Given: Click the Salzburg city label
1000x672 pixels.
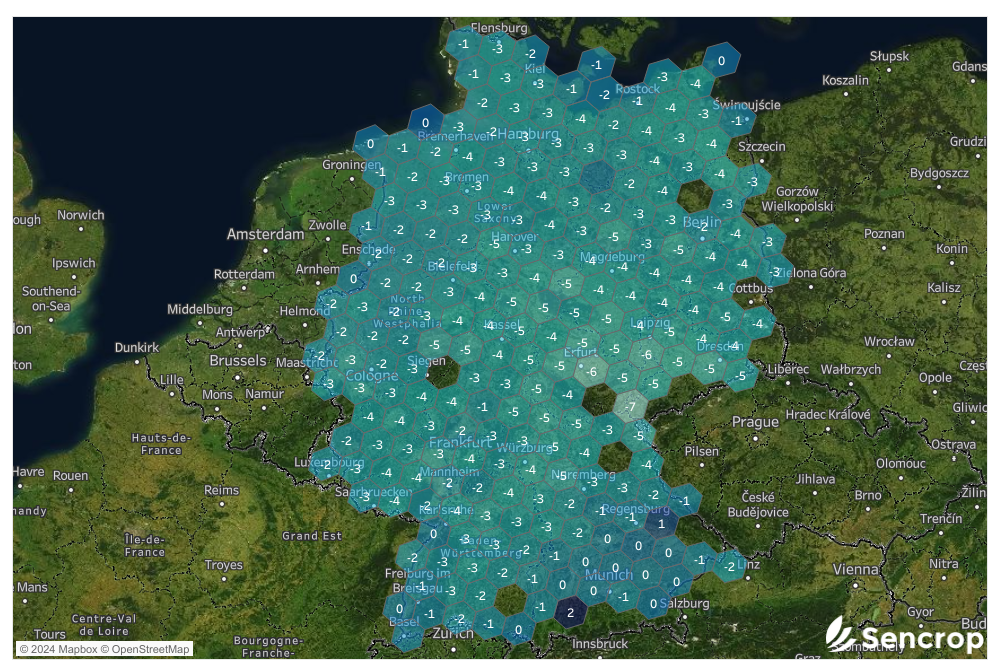Looking at the screenshot, I should [x=684, y=603].
